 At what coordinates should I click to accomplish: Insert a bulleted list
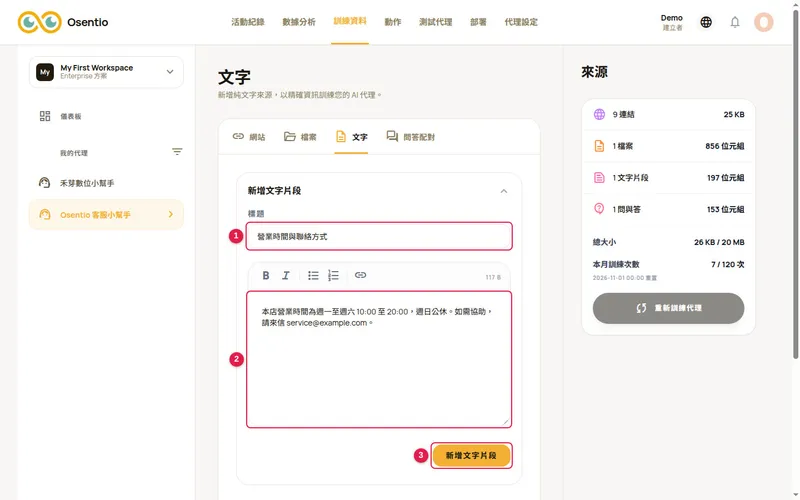click(313, 276)
